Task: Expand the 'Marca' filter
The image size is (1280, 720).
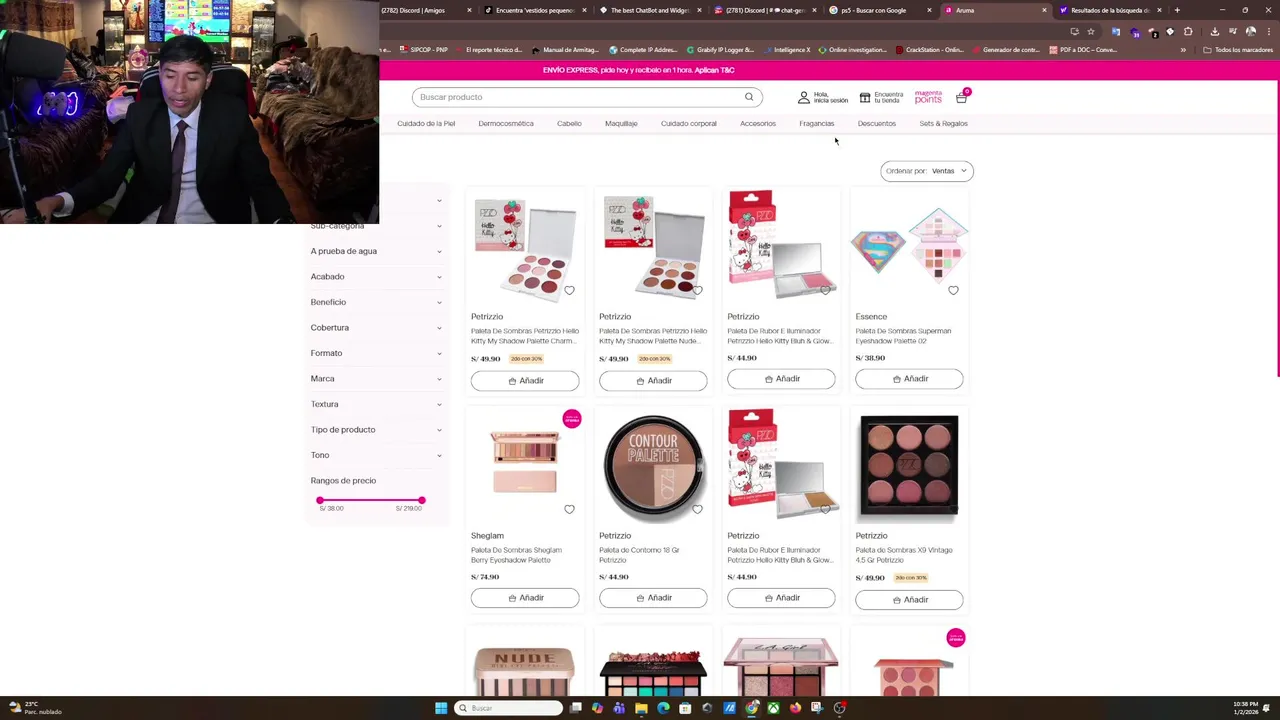Action: (x=376, y=379)
